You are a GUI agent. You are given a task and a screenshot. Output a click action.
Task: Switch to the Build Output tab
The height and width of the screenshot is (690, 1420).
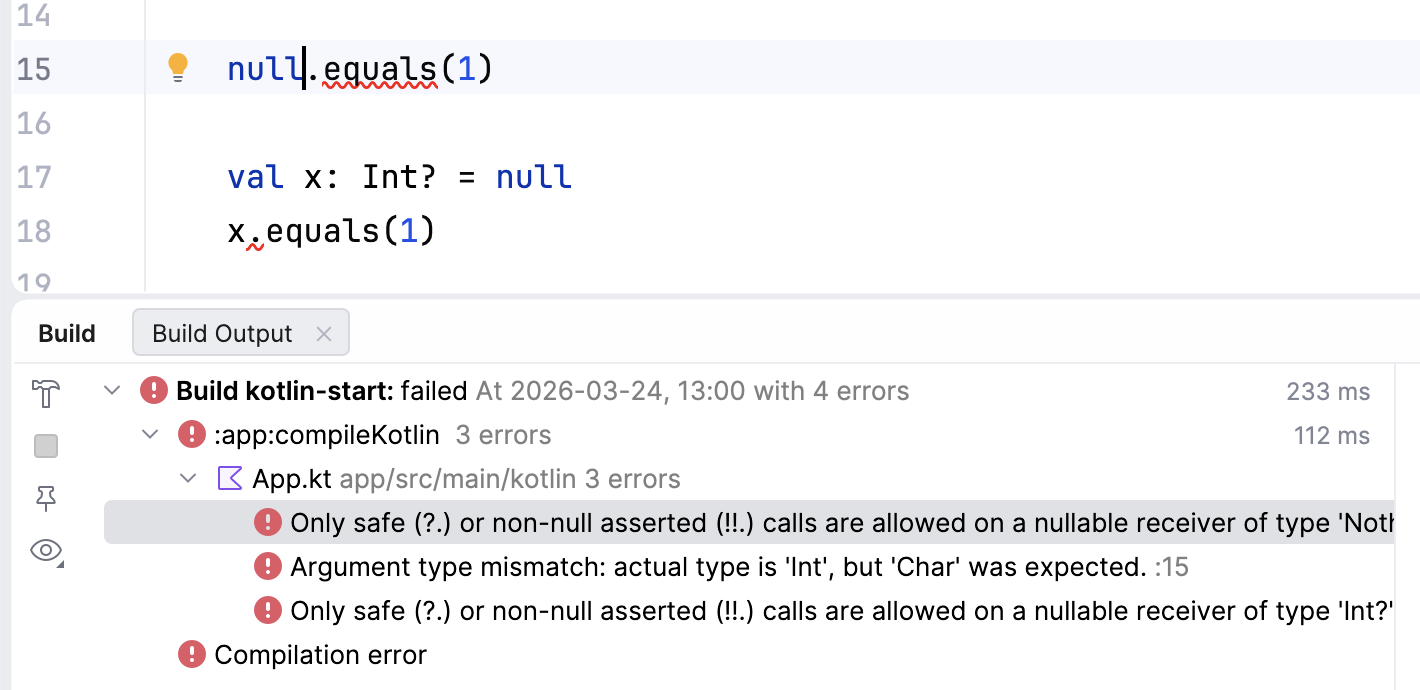[x=222, y=333]
